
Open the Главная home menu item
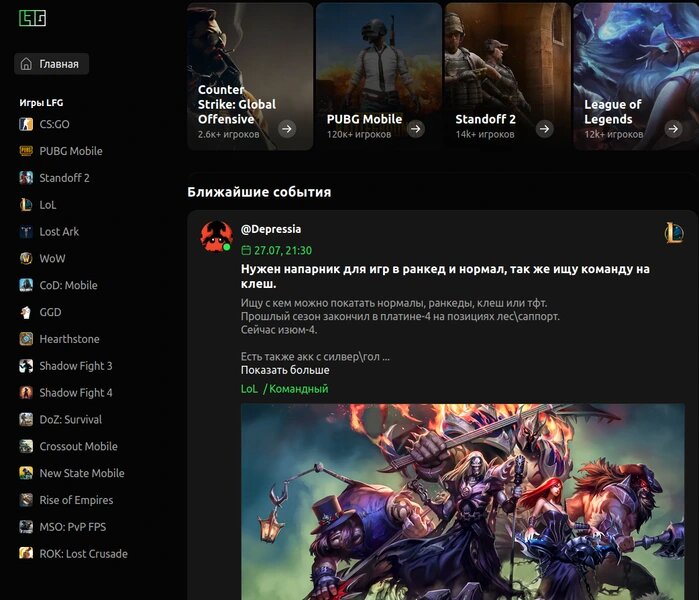52,64
